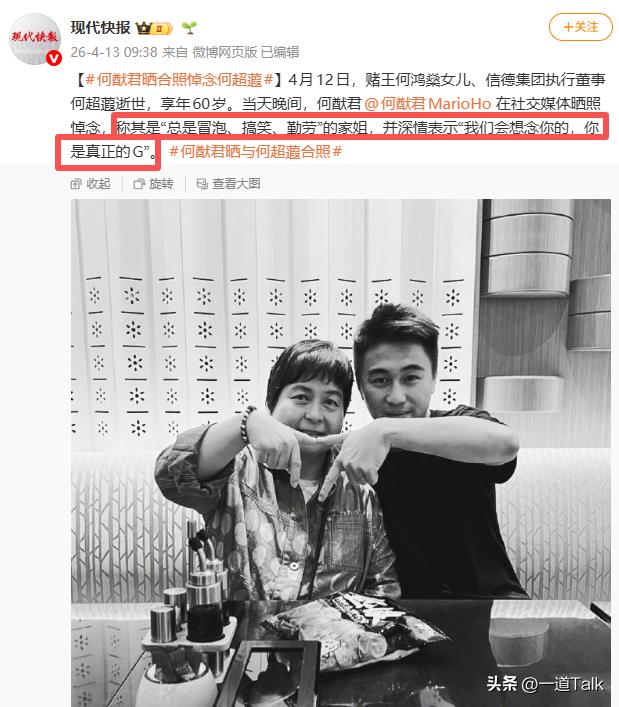Click the 已编辑 edited label
Viewport: 619px width, 707px height.
(280, 52)
